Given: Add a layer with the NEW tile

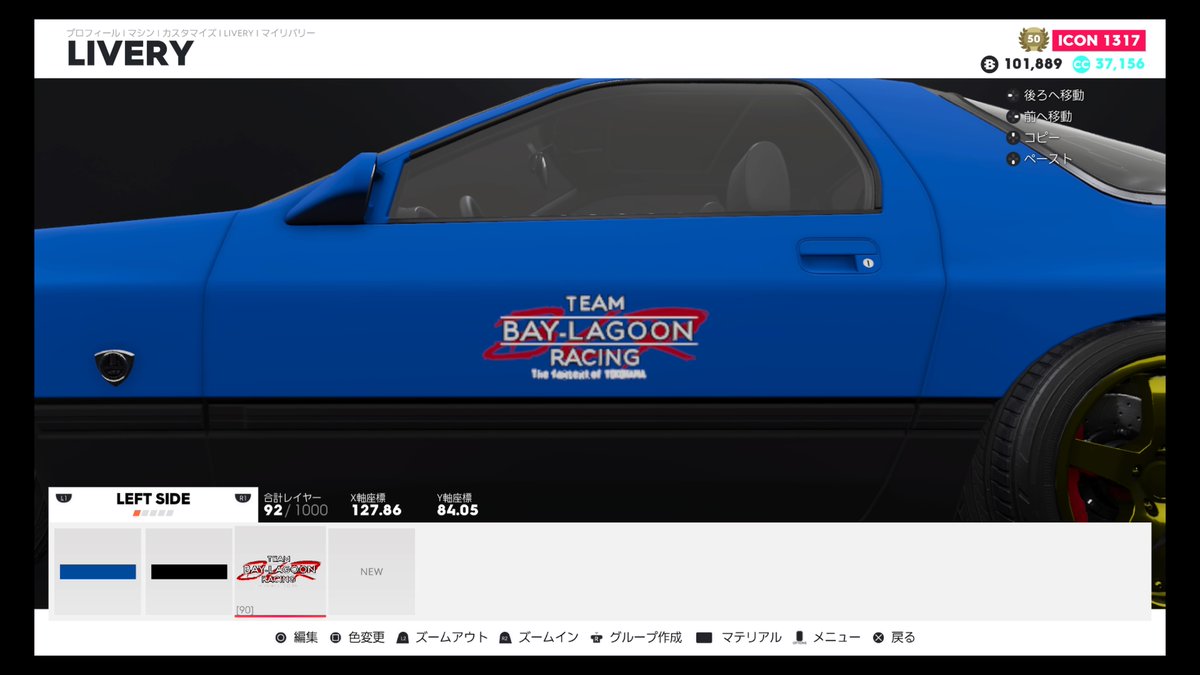Looking at the screenshot, I should tap(371, 571).
